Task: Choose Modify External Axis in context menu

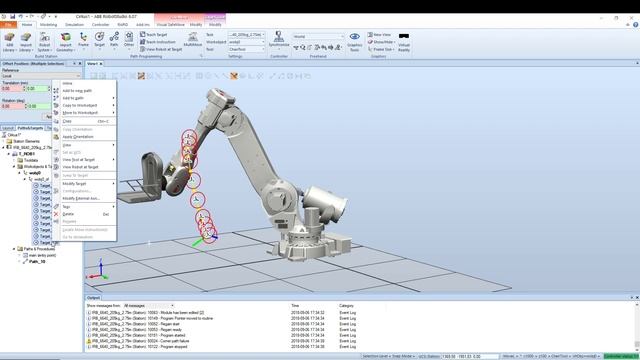Action: click(x=85, y=198)
